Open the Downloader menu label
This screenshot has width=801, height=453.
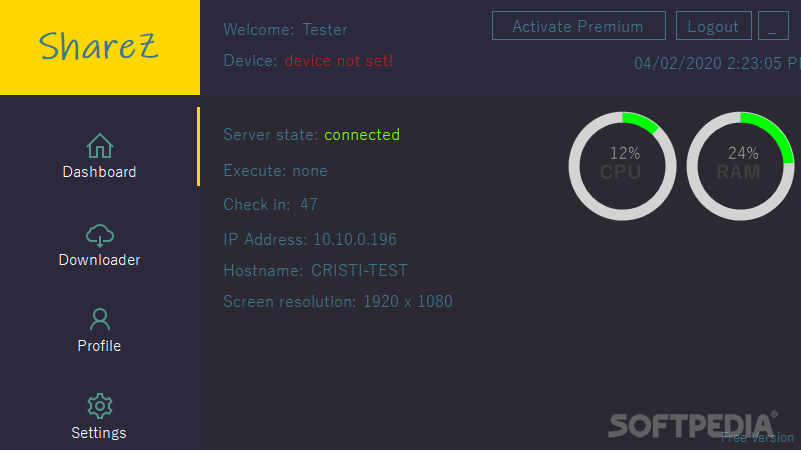click(99, 260)
